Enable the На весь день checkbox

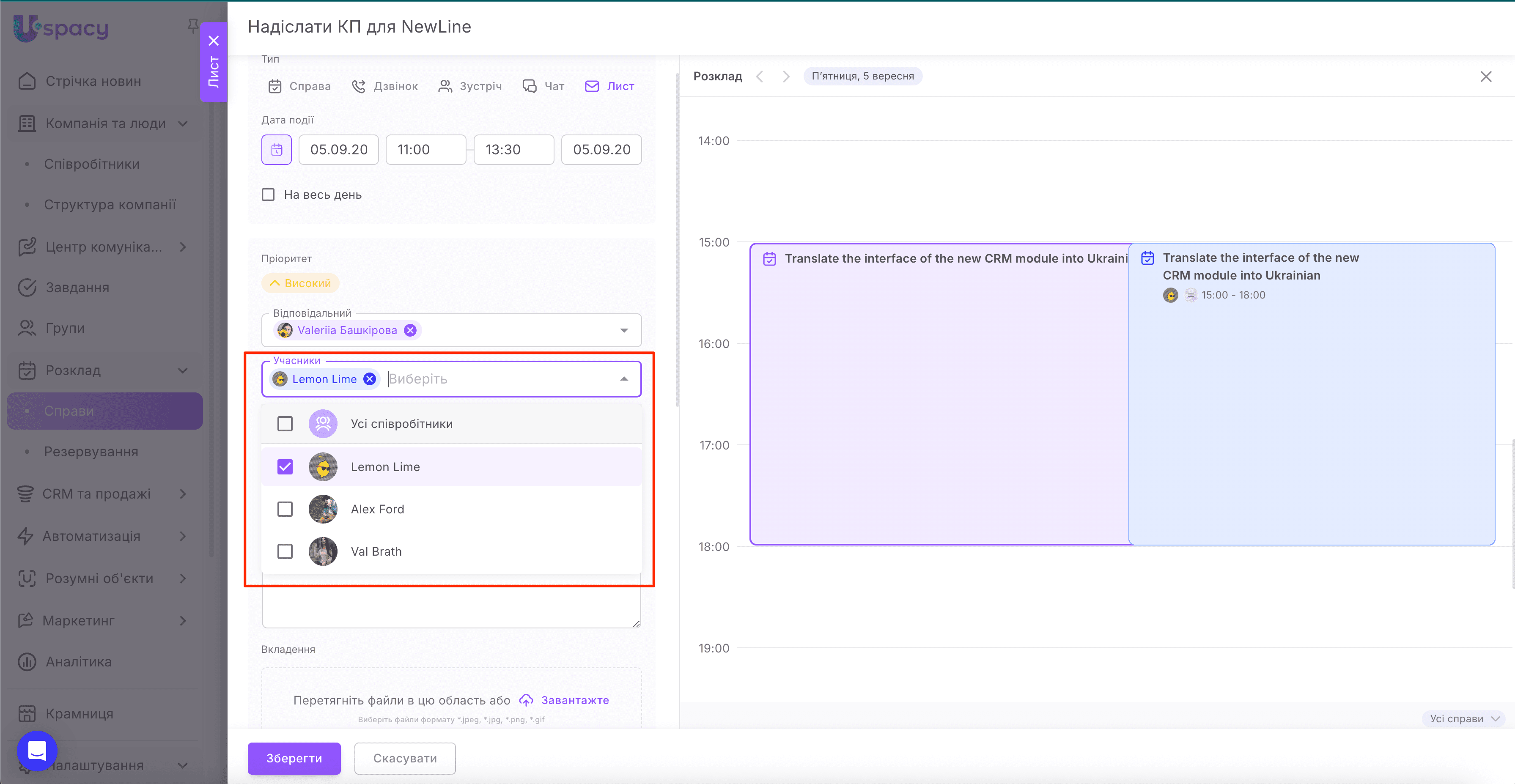coord(268,195)
